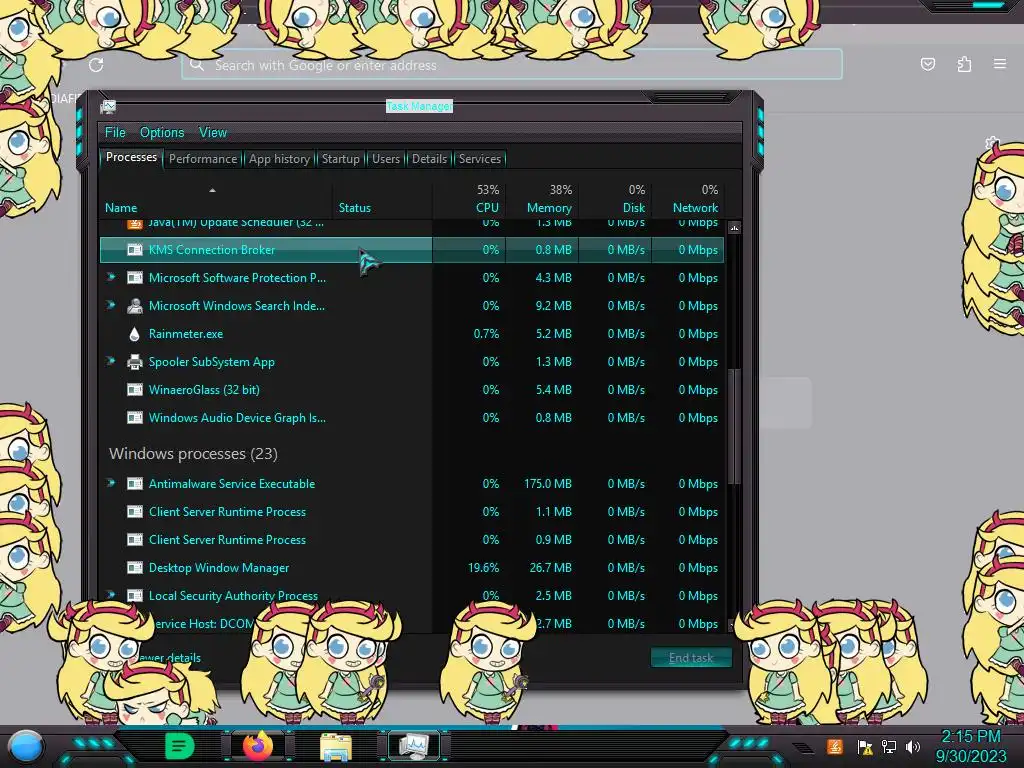Open the Options menu
The width and height of the screenshot is (1024, 768).
pyautogui.click(x=162, y=133)
